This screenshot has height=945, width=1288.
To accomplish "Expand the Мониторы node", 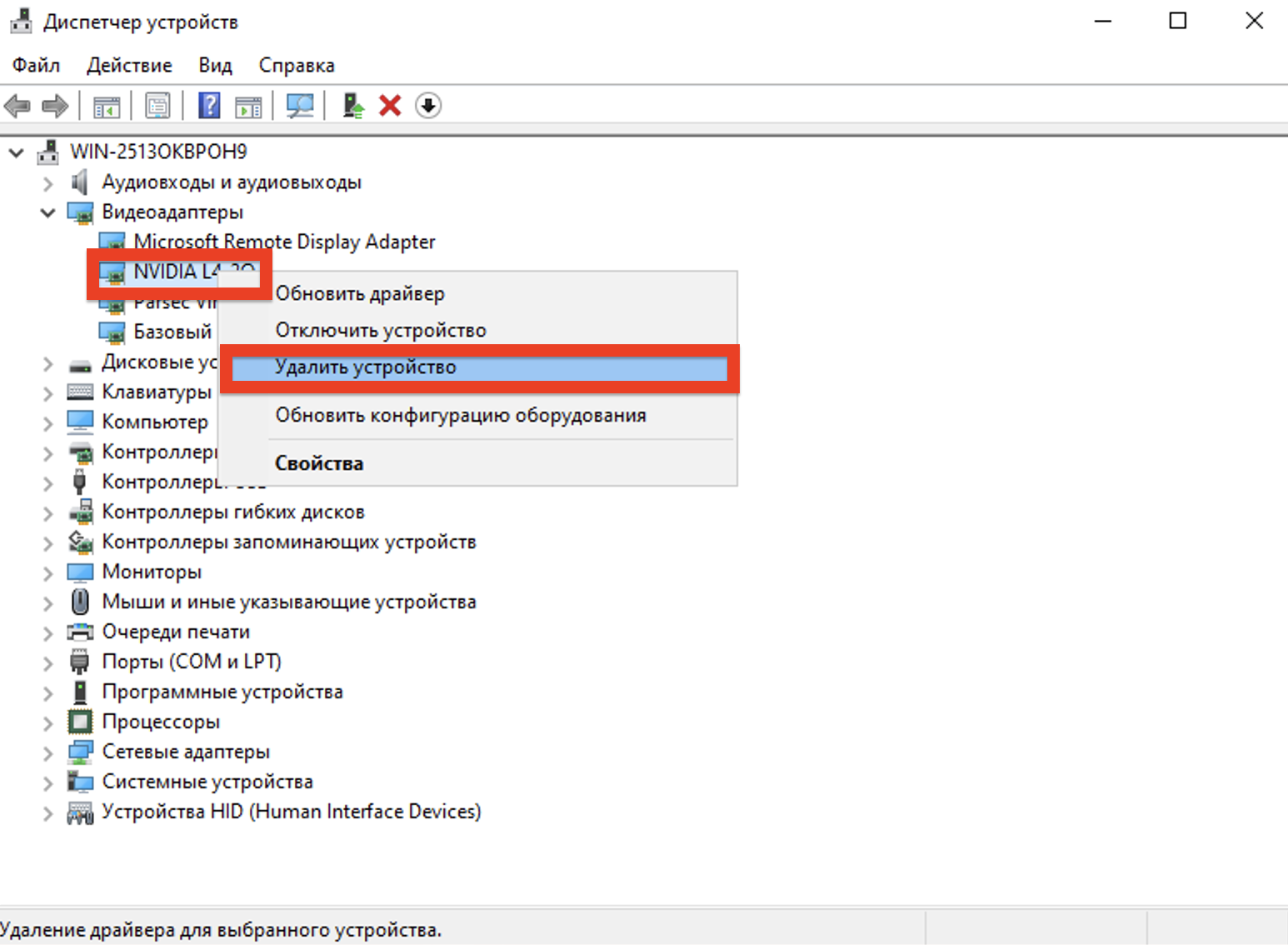I will click(48, 572).
